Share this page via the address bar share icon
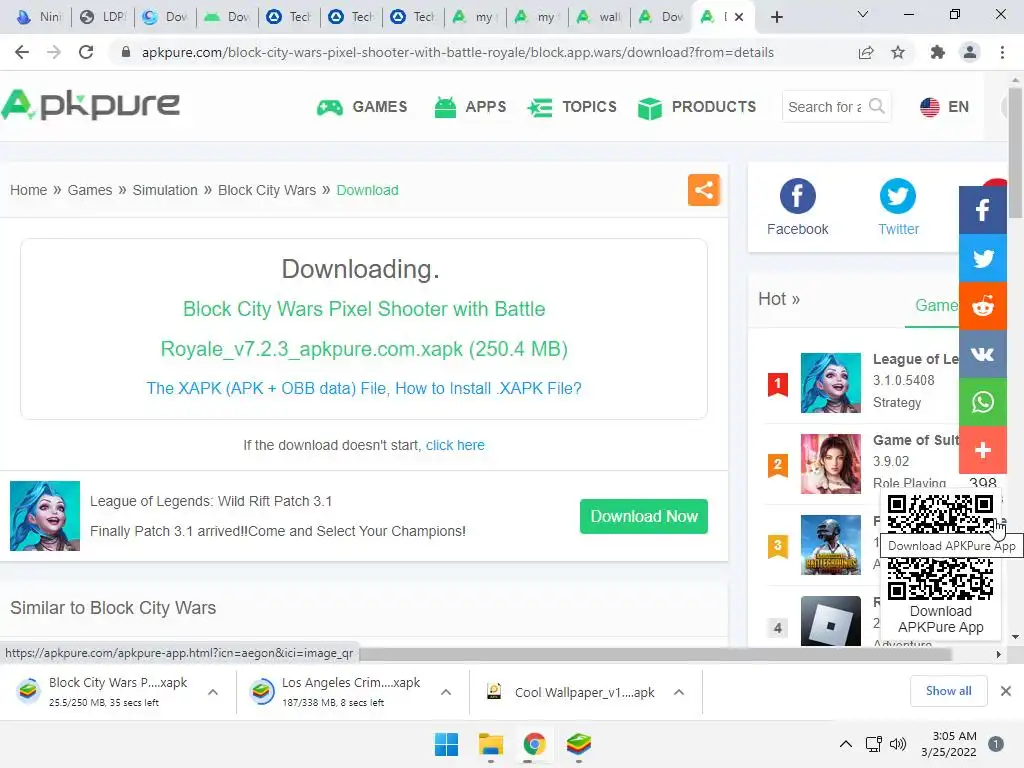 (x=866, y=52)
